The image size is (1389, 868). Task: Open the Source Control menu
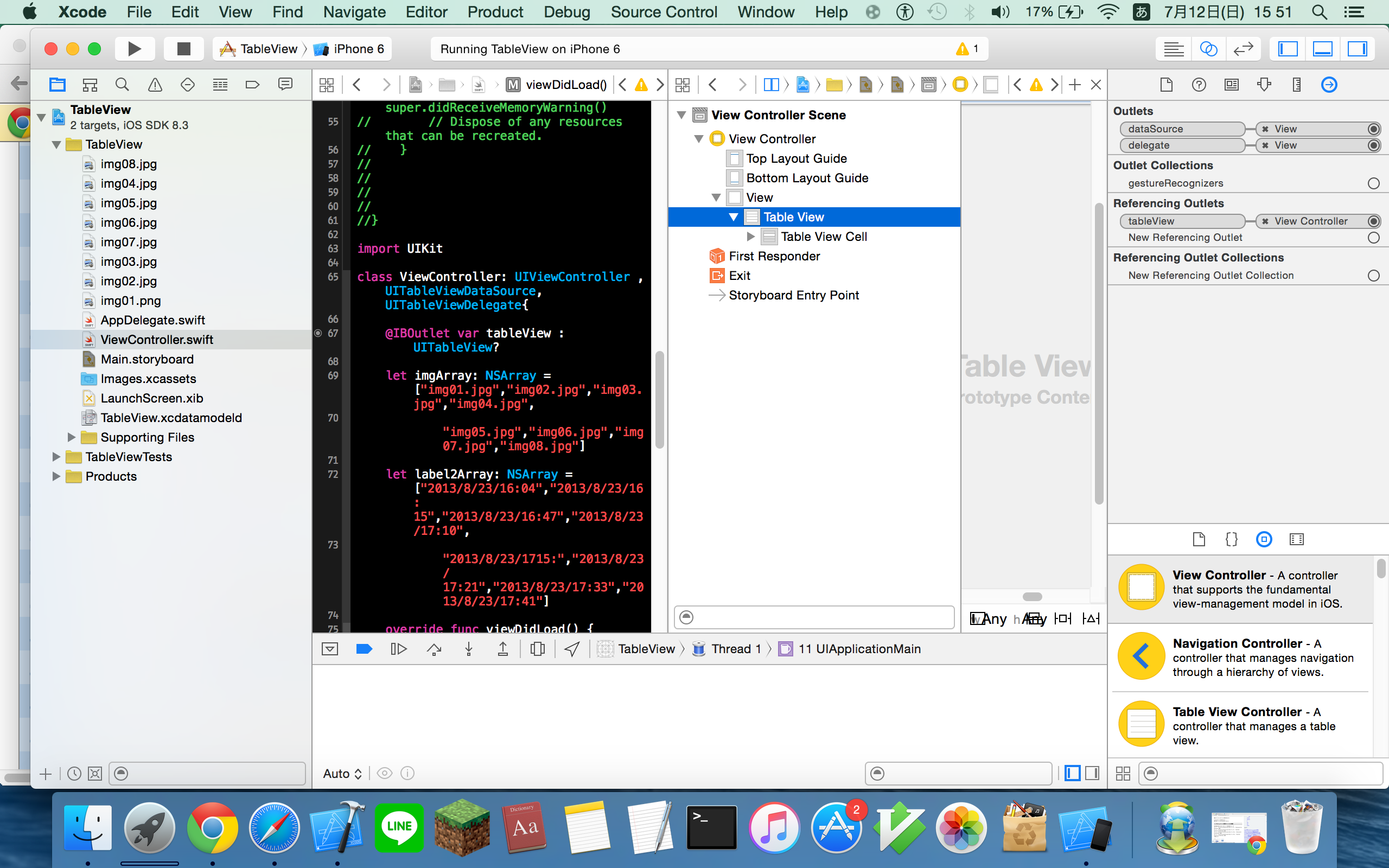tap(664, 12)
